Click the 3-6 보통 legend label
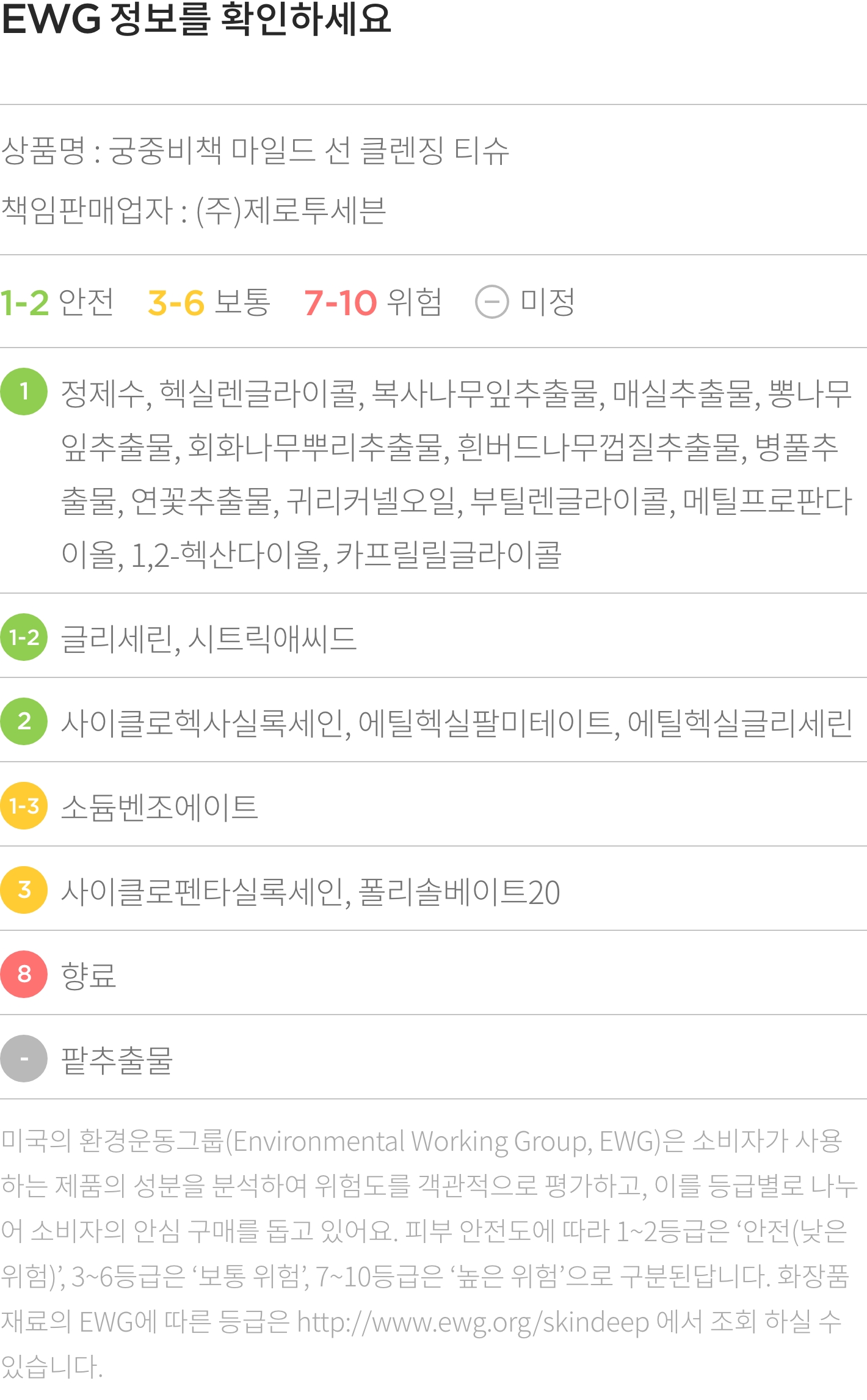Screen dimensions: 867x1400 pyautogui.click(x=209, y=302)
